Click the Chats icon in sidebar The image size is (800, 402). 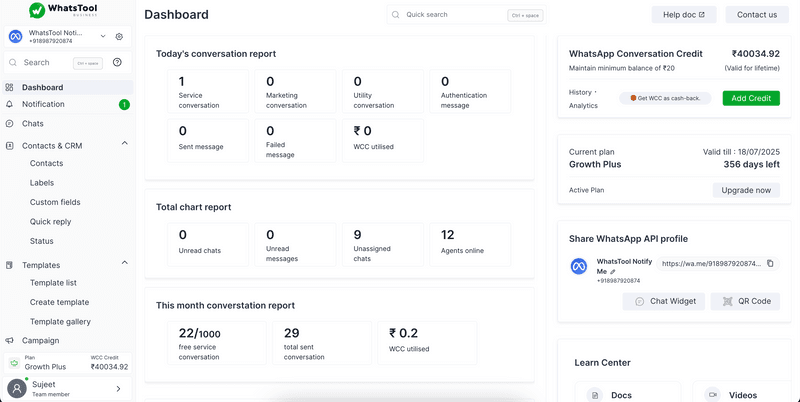(x=10, y=124)
